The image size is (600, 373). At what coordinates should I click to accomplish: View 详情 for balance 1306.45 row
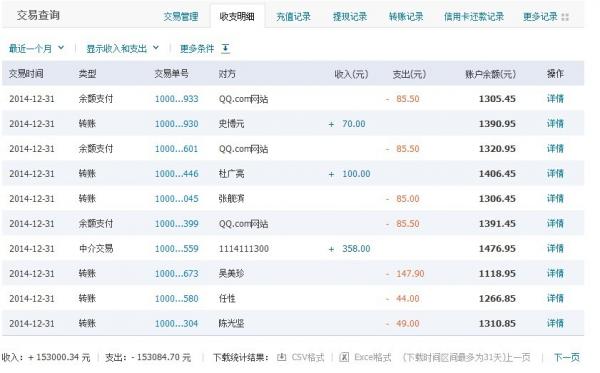click(555, 199)
